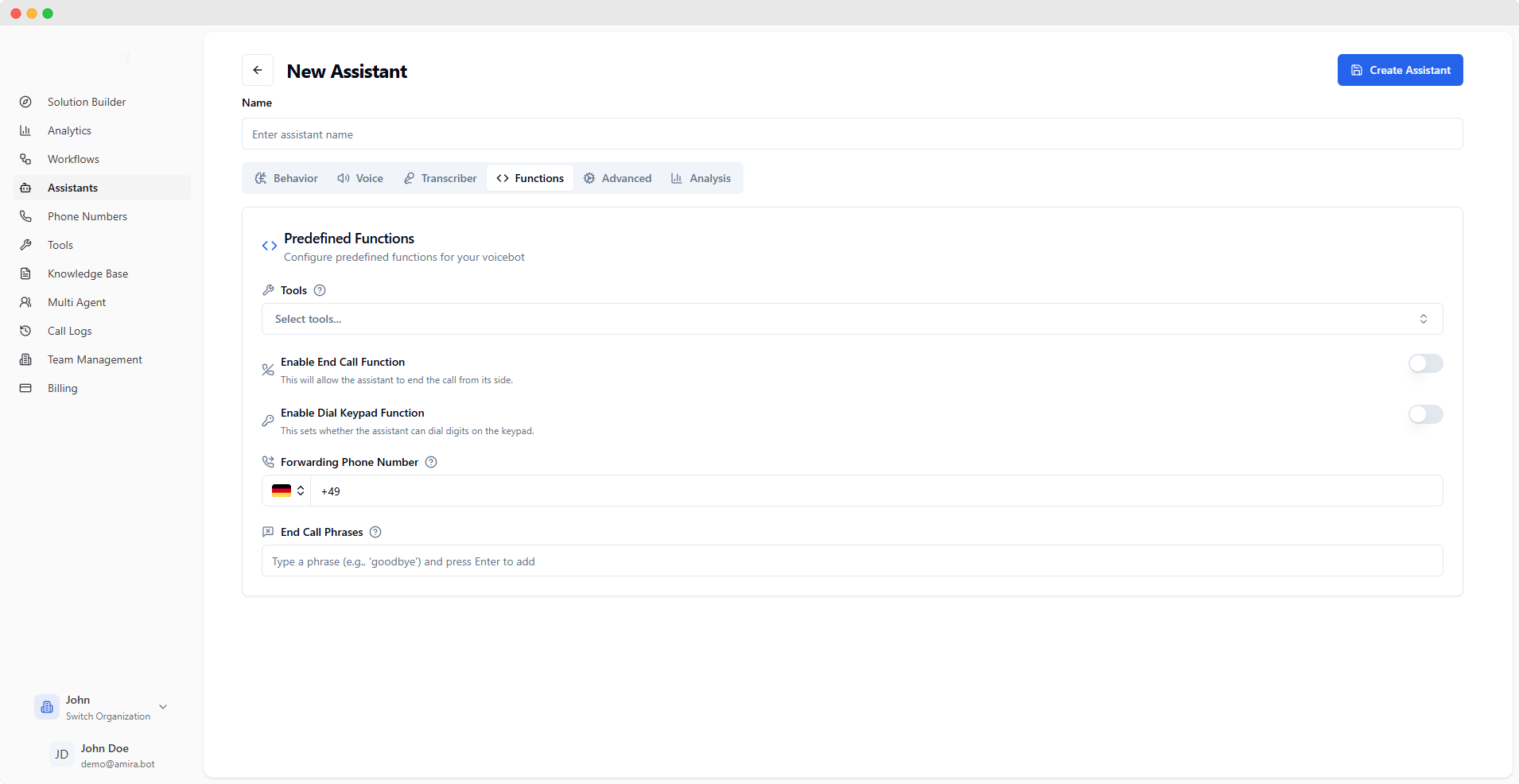This screenshot has width=1519, height=784.
Task: Click the back arrow next to New Assistant
Action: (x=258, y=70)
